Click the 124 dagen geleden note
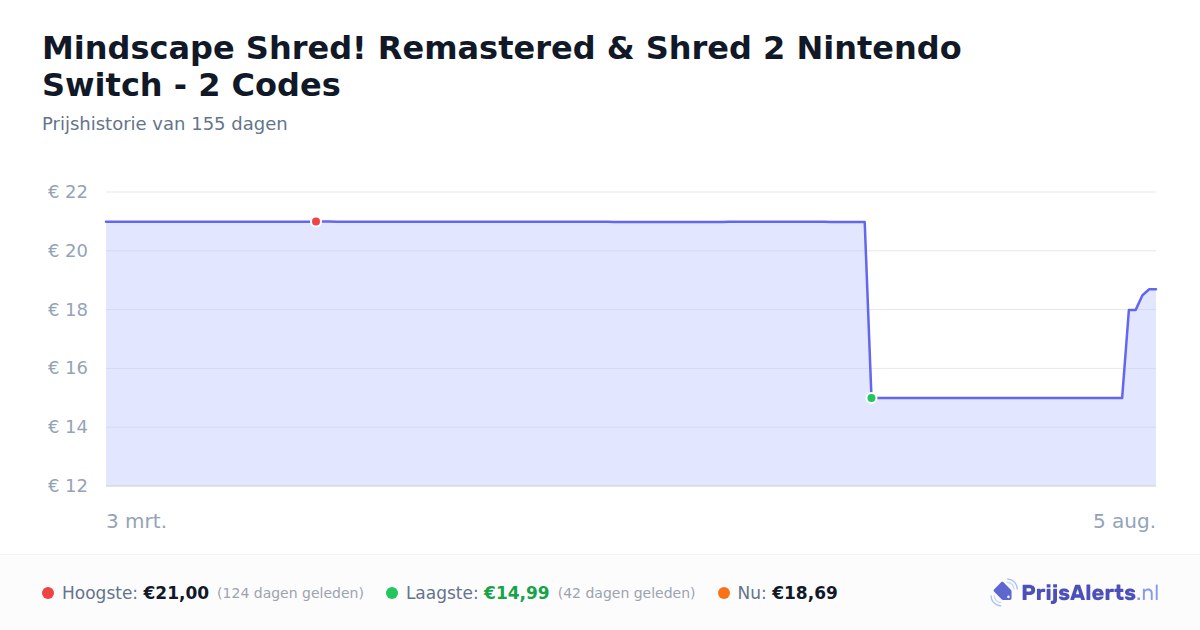 pos(290,593)
